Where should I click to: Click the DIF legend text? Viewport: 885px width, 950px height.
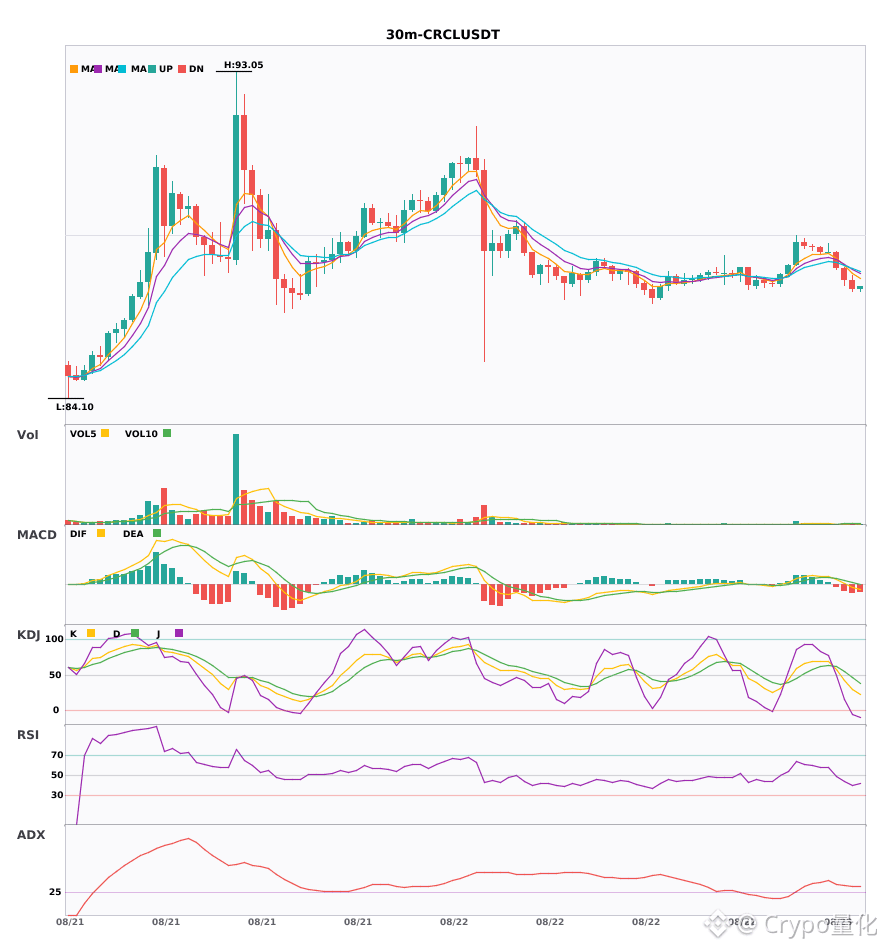coord(78,534)
